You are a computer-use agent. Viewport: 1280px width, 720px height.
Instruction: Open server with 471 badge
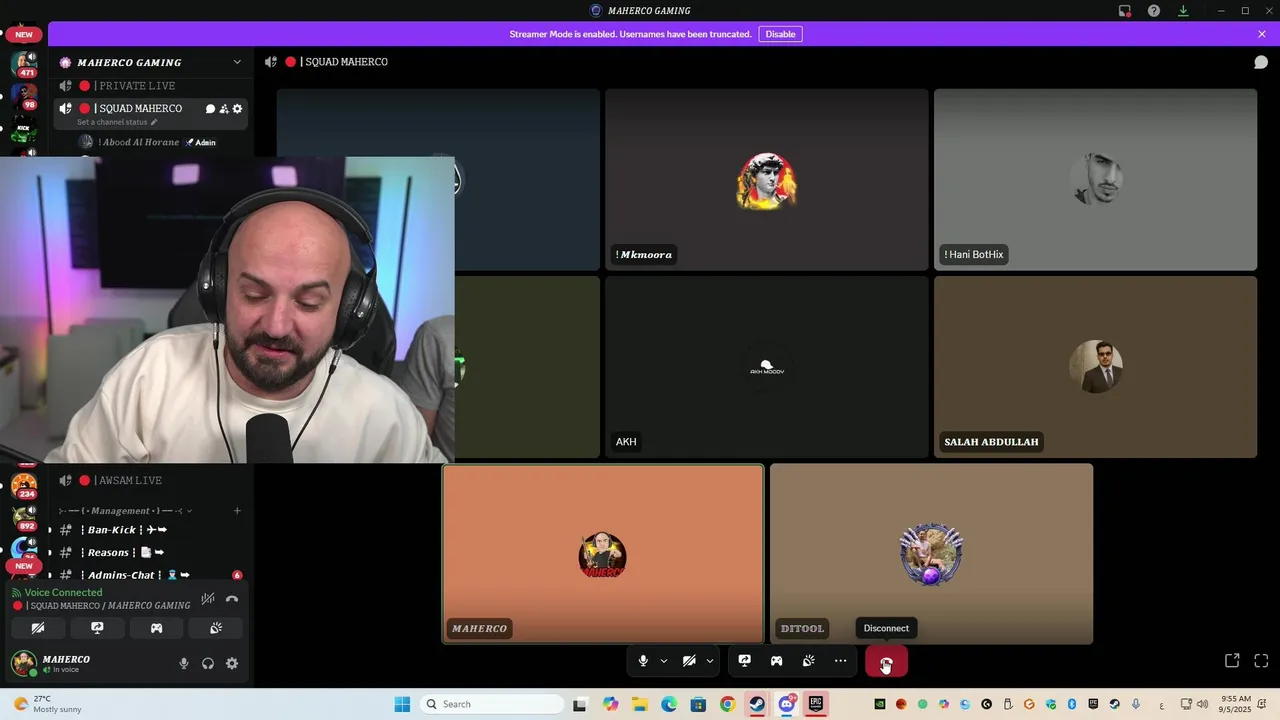tap(24, 64)
